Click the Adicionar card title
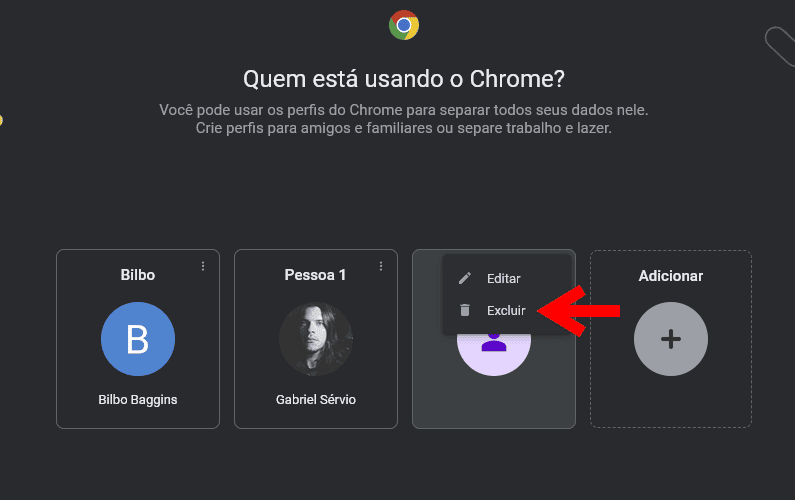The height and width of the screenshot is (500, 795). pyautogui.click(x=671, y=275)
